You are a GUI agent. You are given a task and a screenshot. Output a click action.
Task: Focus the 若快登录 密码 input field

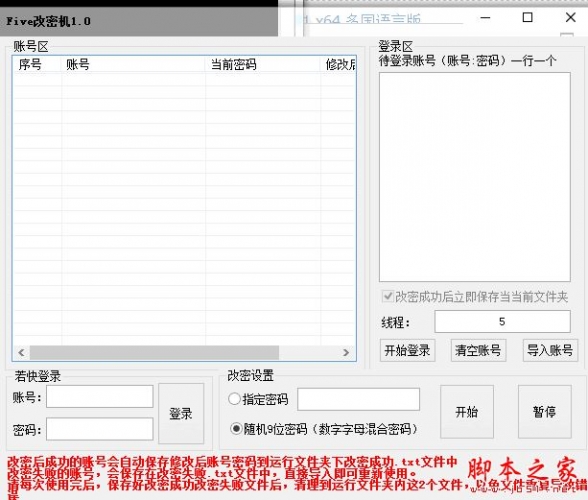pos(100,429)
